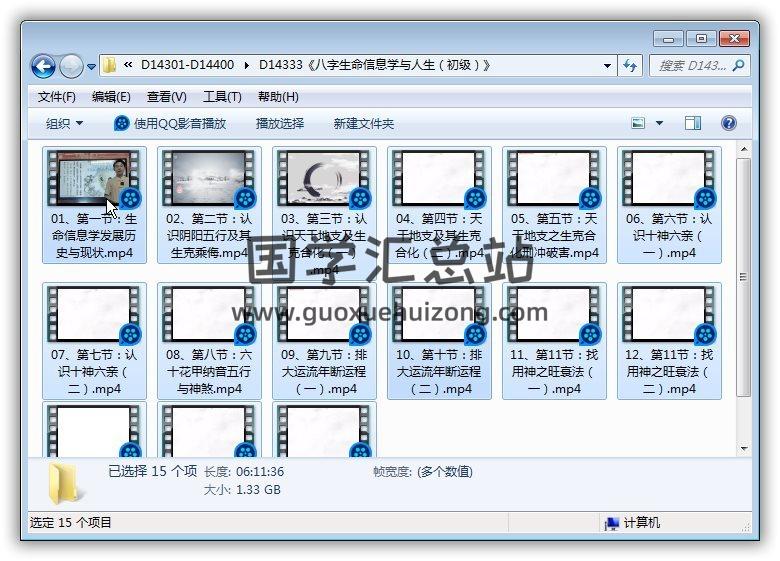The width and height of the screenshot is (780, 561).
Task: Click QQ影音 icon in toolbar
Action: click(122, 123)
